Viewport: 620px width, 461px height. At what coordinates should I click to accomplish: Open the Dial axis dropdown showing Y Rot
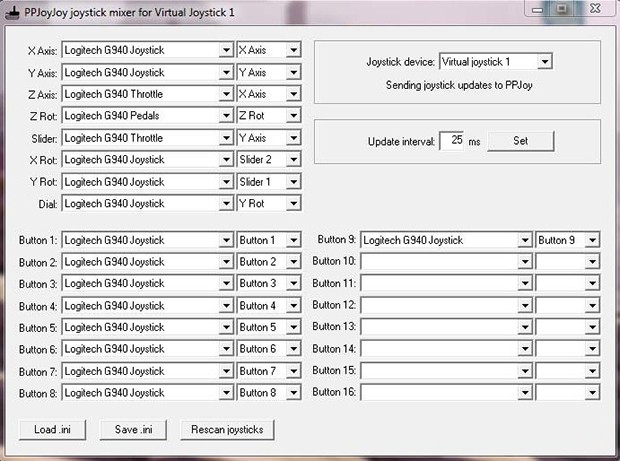[292, 204]
